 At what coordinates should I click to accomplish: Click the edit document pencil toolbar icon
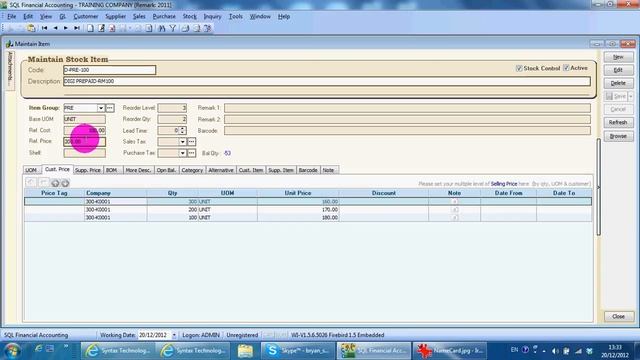tap(101, 28)
